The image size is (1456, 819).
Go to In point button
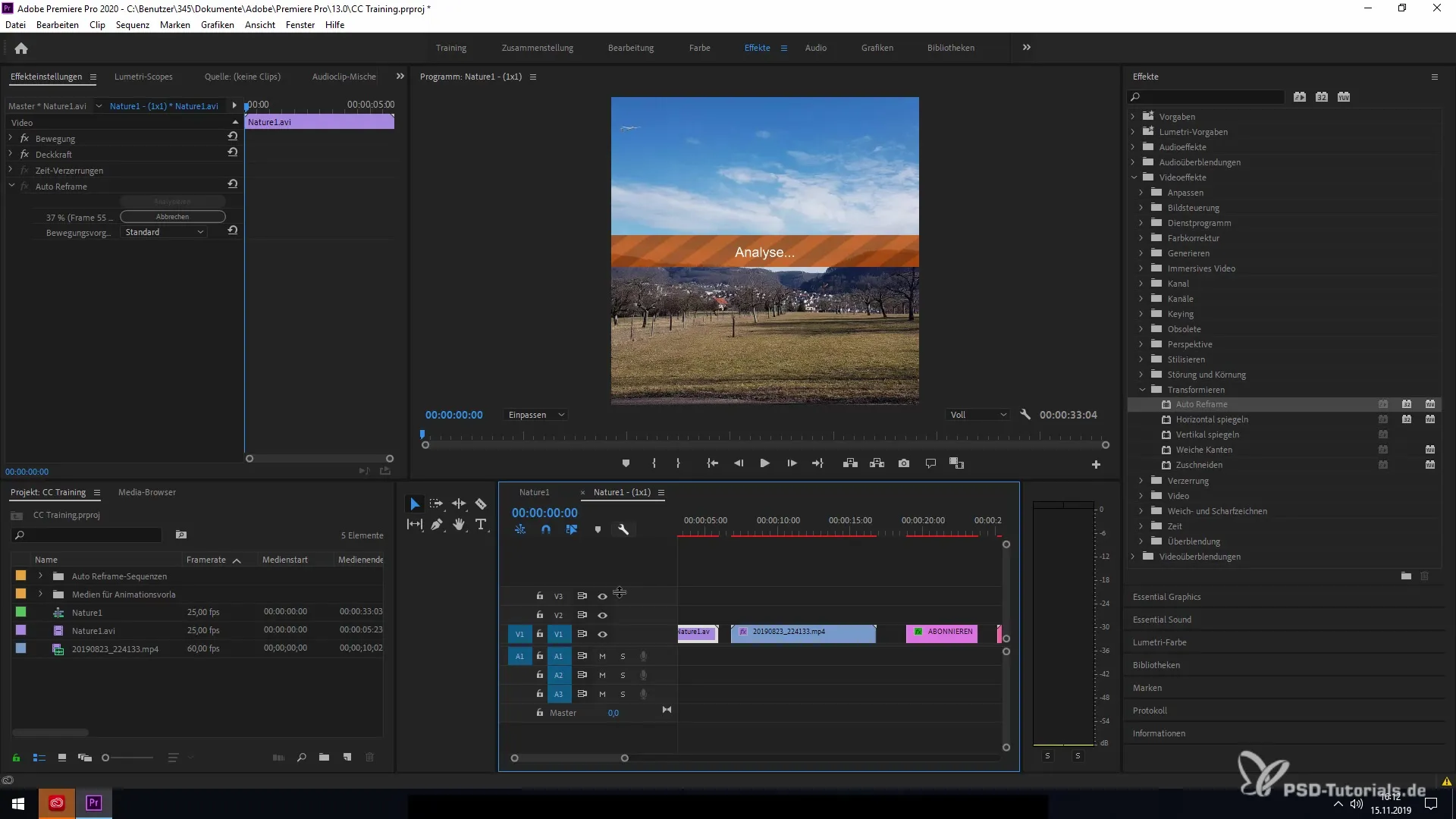712,463
